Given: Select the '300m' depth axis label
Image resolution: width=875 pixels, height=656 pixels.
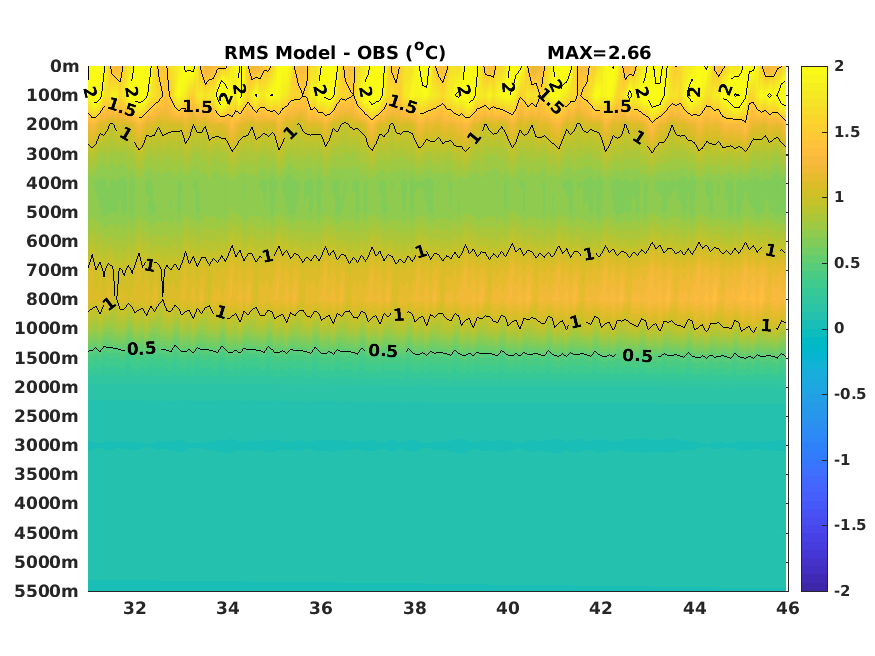Looking at the screenshot, I should click(x=52, y=154).
